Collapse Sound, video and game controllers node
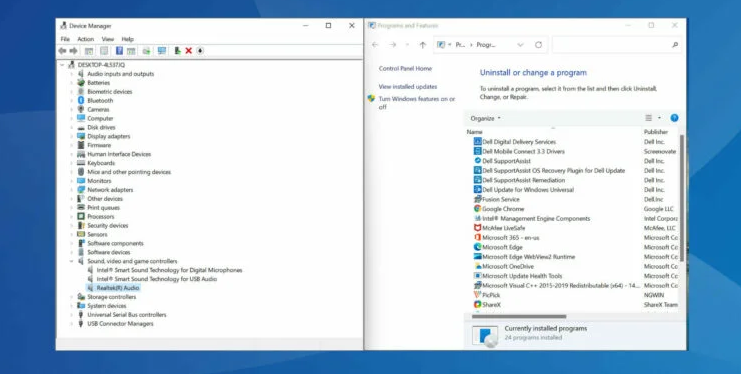Viewport: 741px width, 374px height. click(x=72, y=261)
